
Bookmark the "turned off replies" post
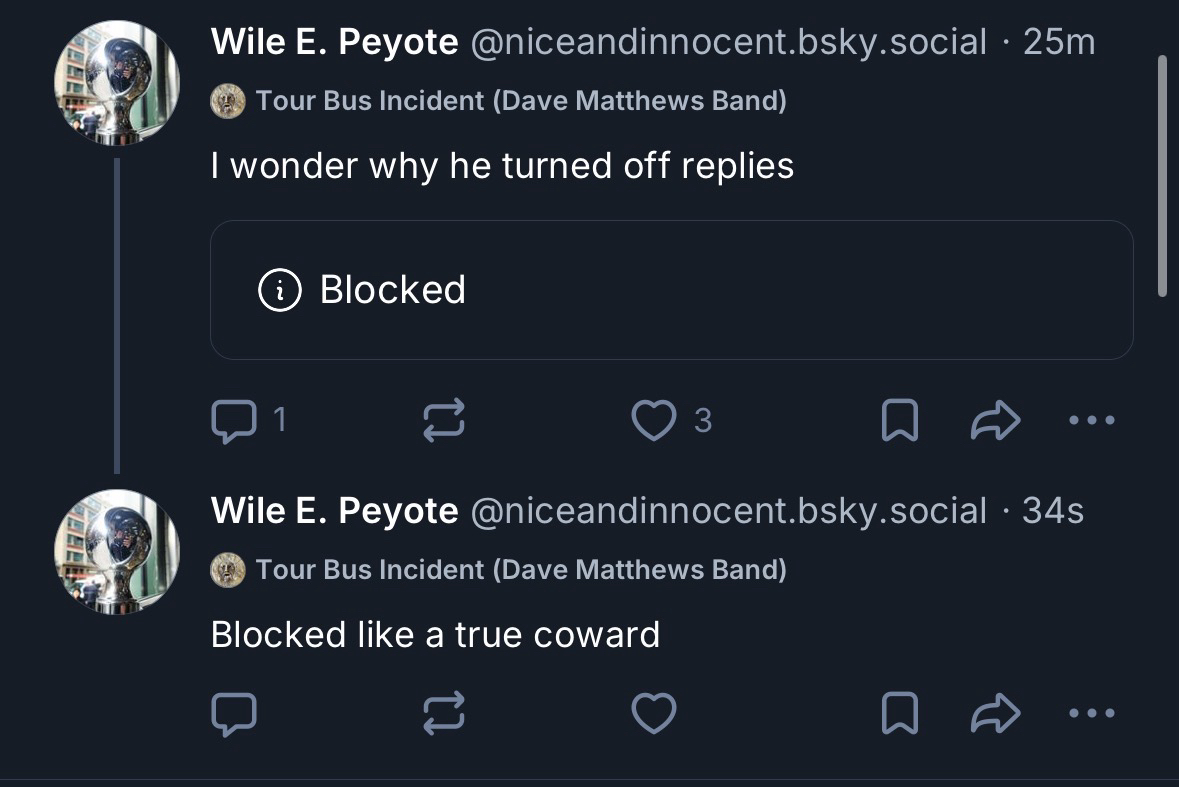point(899,422)
